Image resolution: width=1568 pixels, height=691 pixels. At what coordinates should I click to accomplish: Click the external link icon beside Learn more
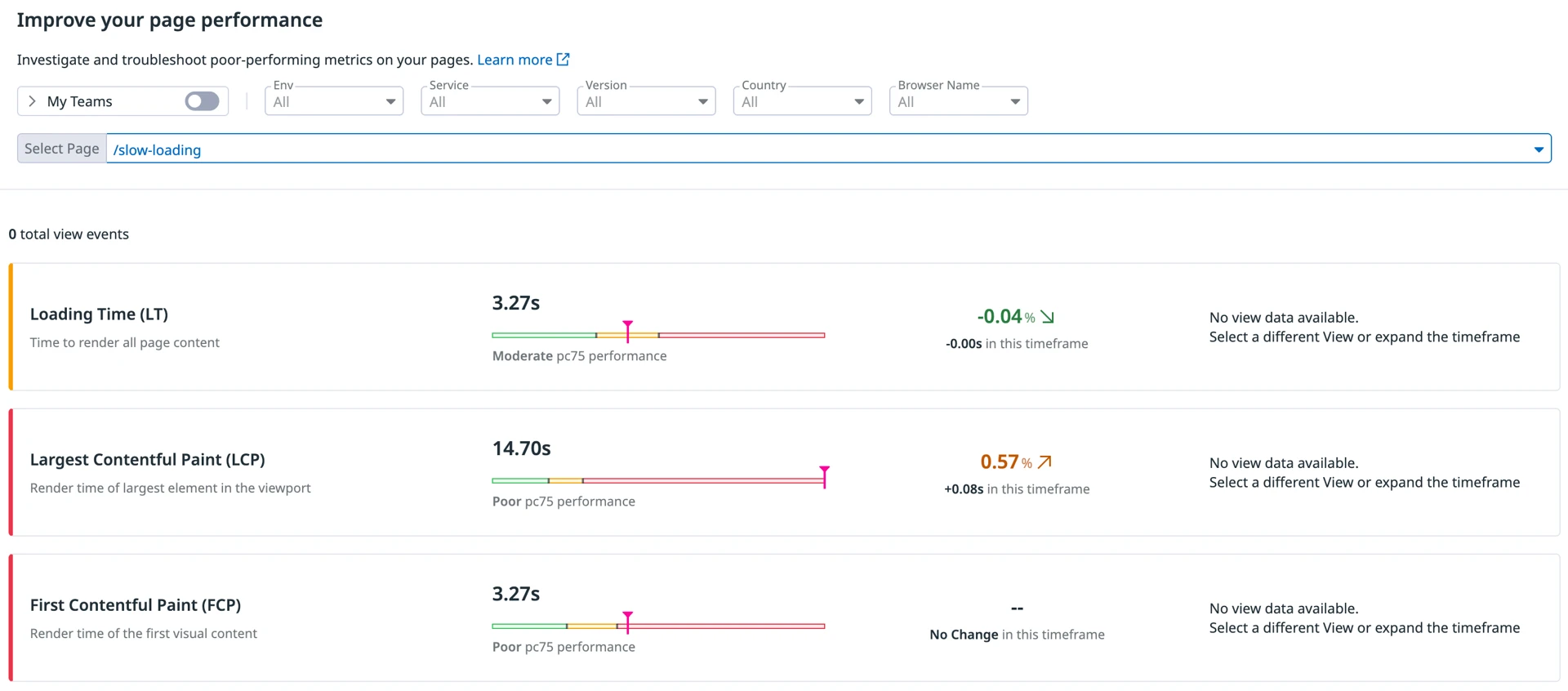[563, 60]
